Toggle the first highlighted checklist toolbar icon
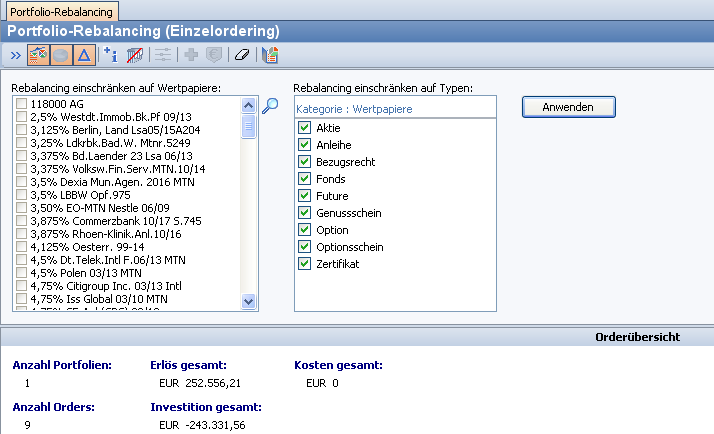This screenshot has width=714, height=434. click(x=39, y=56)
